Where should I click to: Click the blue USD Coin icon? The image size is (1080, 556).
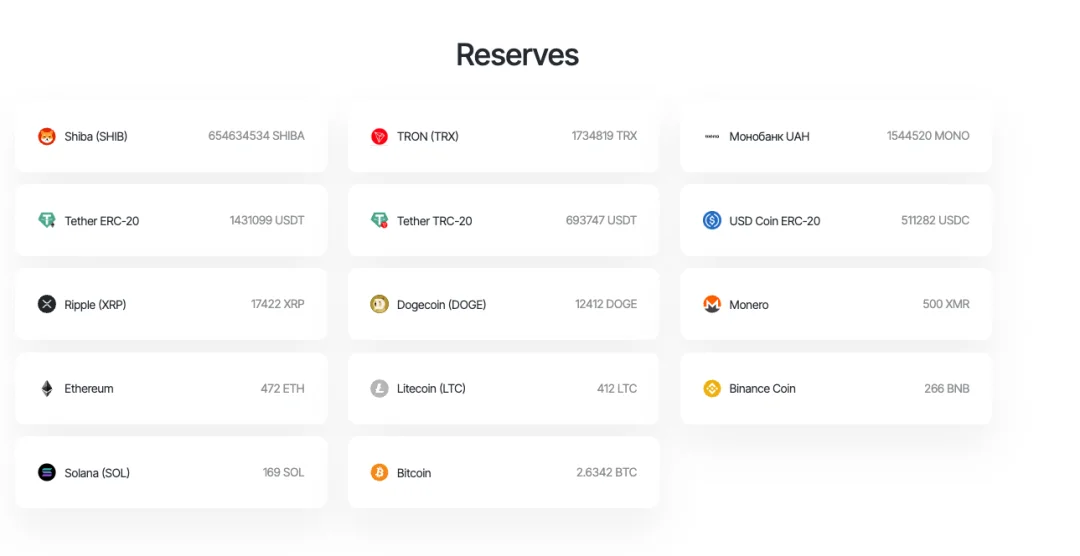tap(712, 220)
